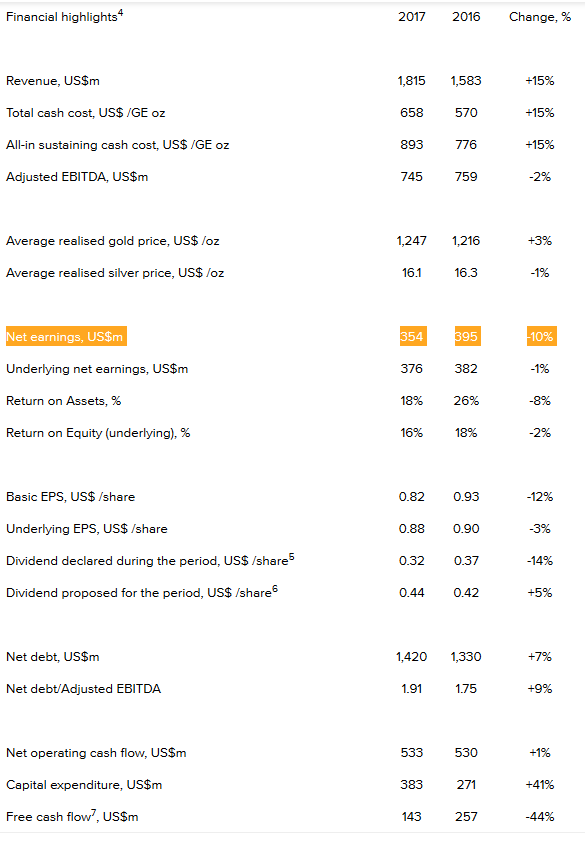Select the Net debt 2017 value 1,420
This screenshot has width=585, height=841.
[x=412, y=657]
